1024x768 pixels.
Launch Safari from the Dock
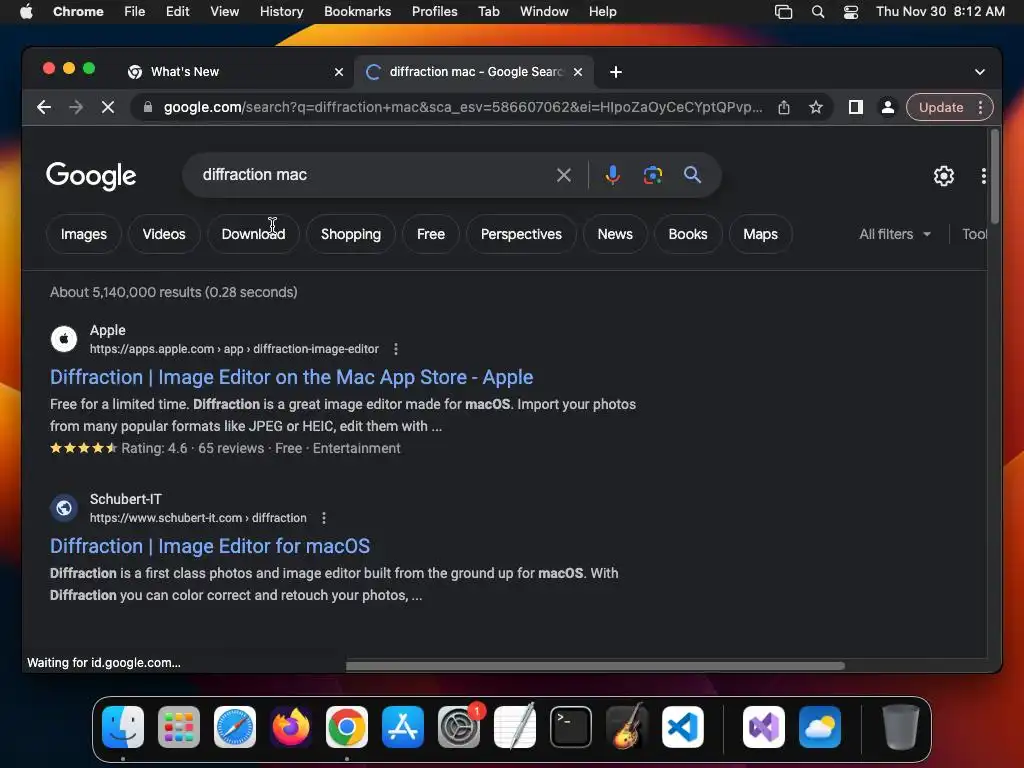click(x=235, y=727)
